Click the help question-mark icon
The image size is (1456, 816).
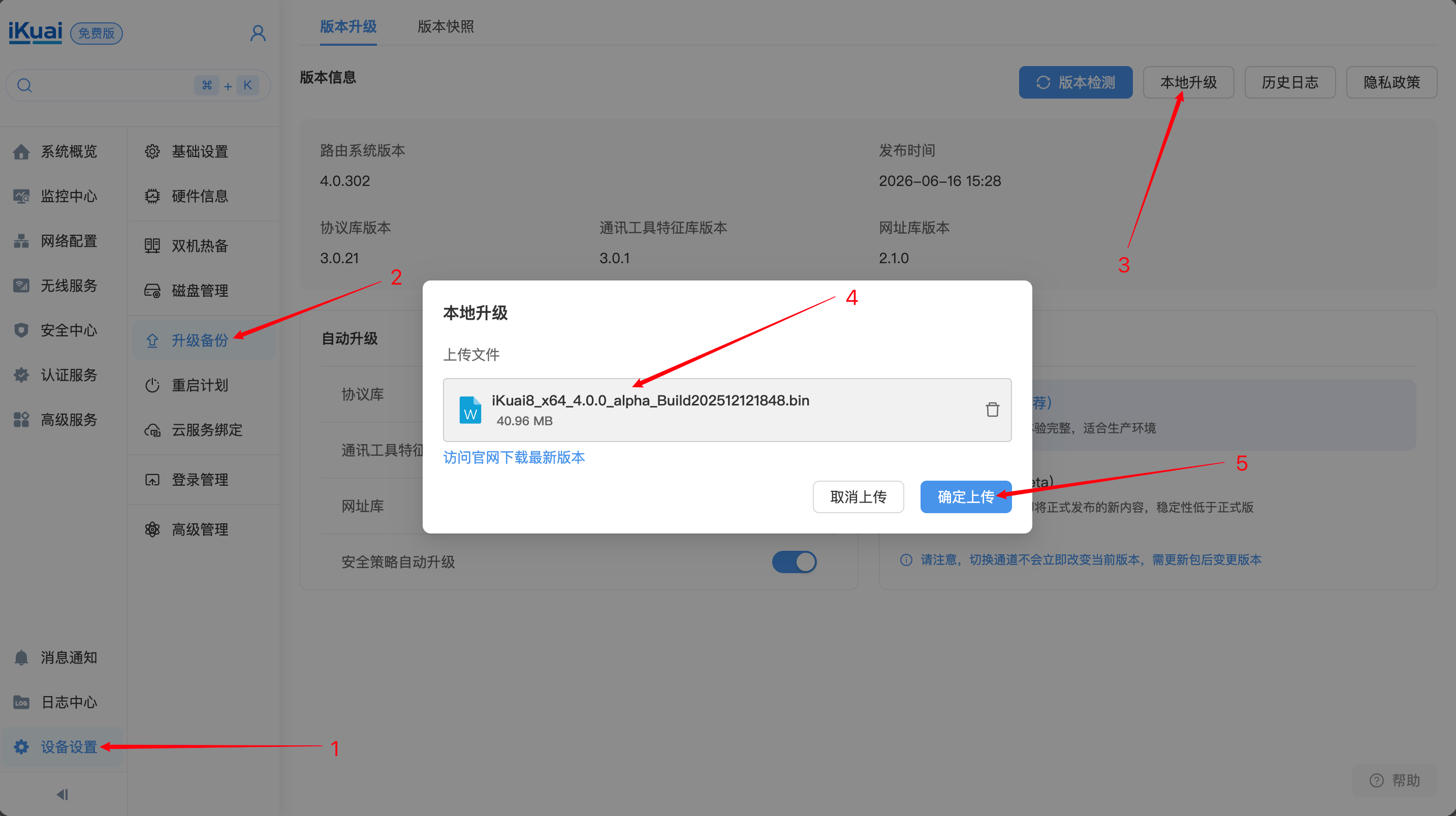pos(1377,781)
